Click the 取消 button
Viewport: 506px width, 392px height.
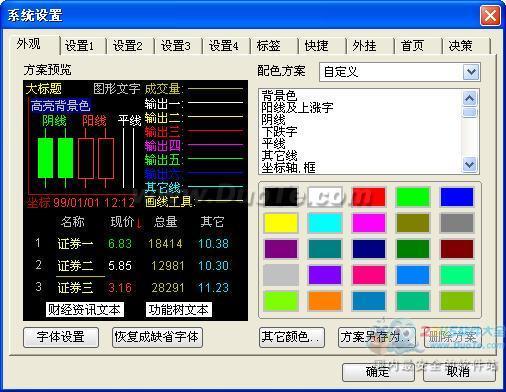point(459,372)
